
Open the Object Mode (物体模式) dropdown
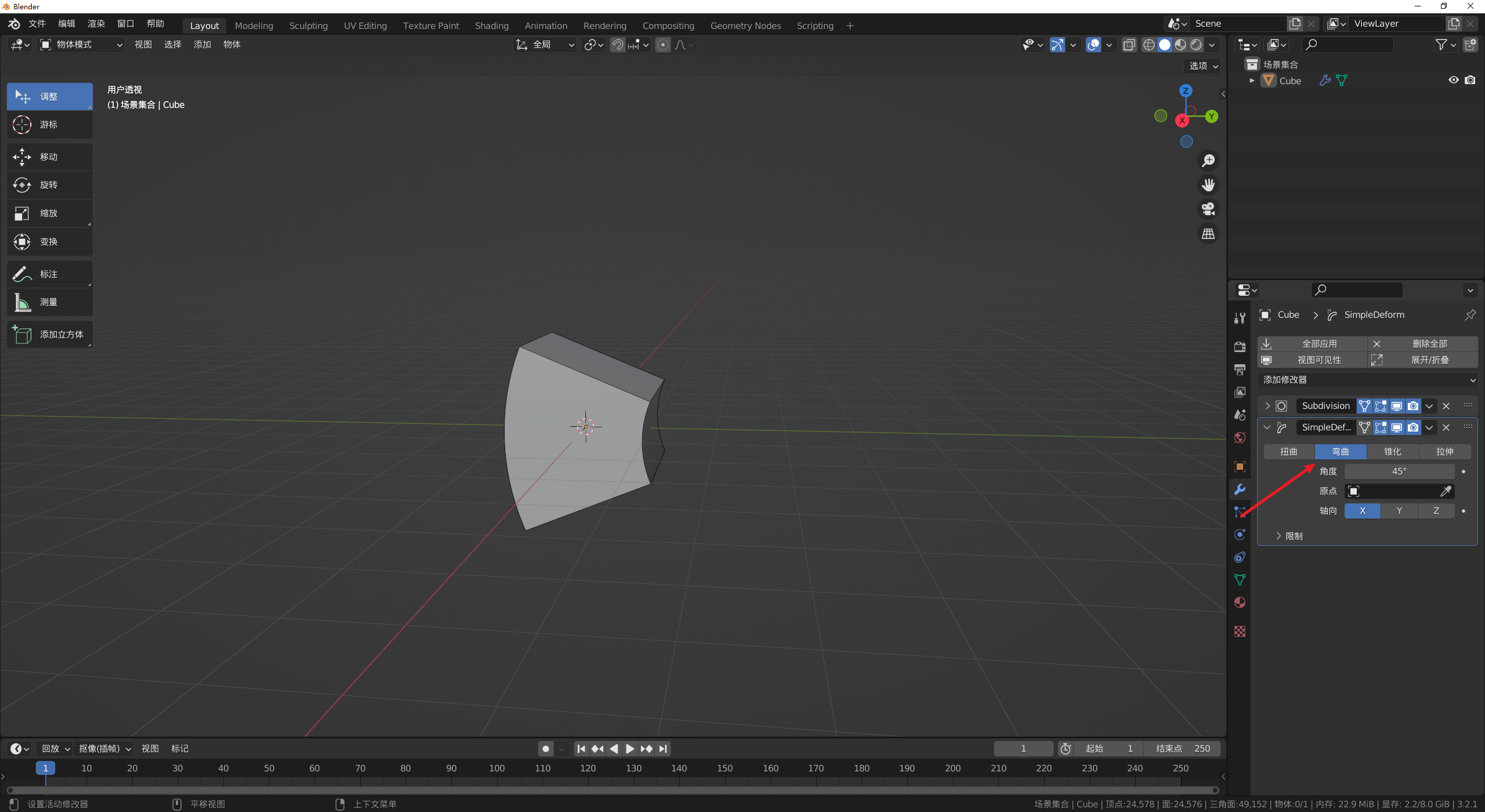[81, 45]
